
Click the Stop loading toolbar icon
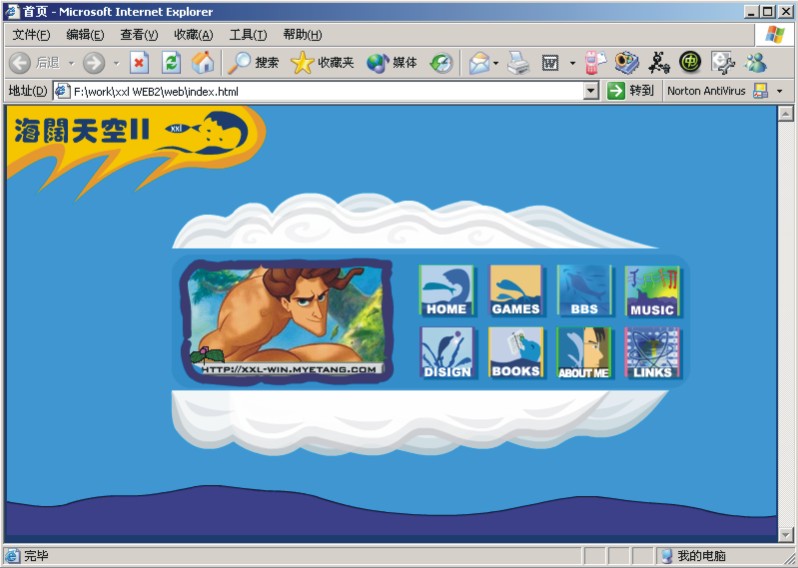coord(139,63)
